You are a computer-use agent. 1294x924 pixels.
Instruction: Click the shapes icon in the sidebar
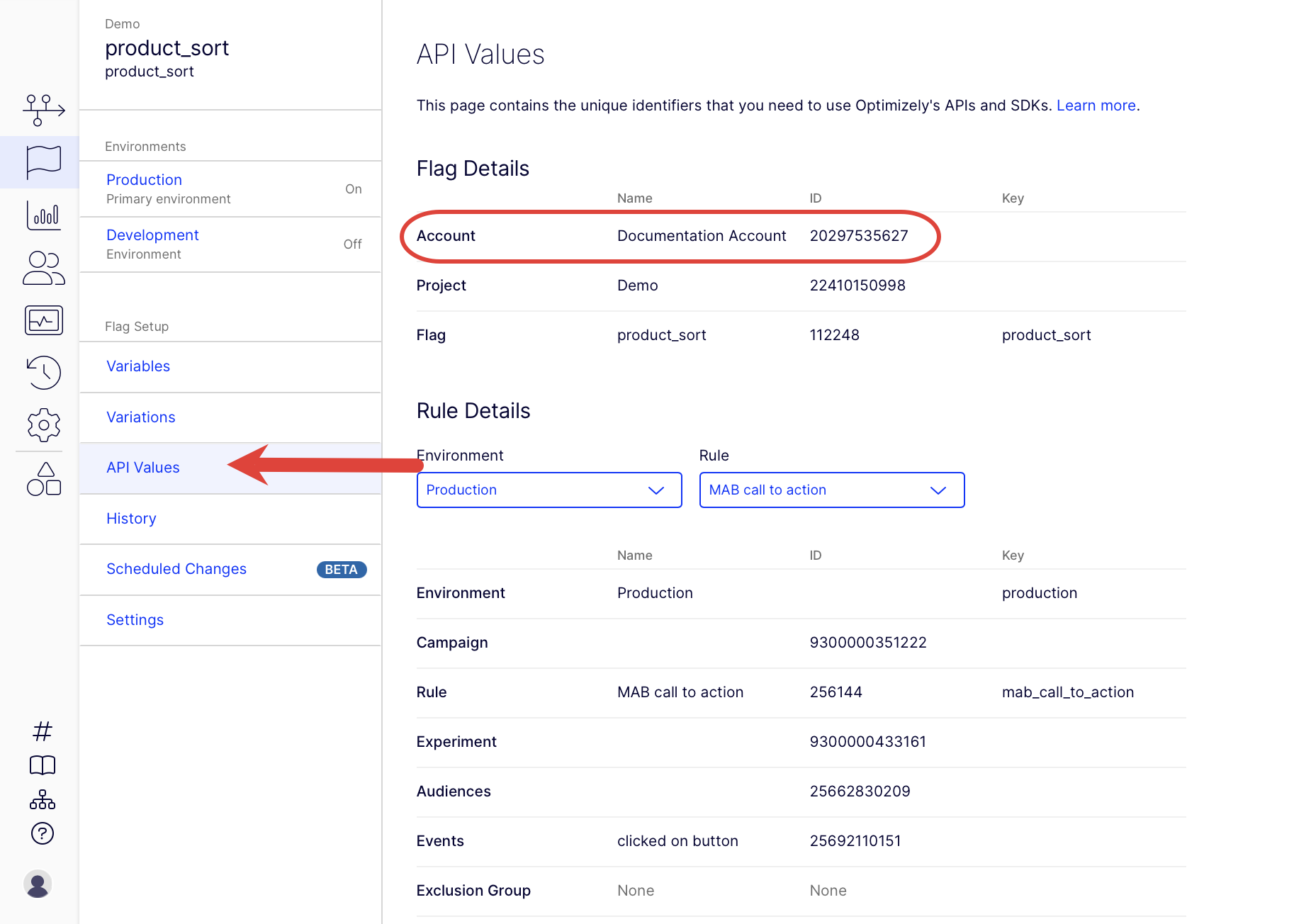[43, 479]
